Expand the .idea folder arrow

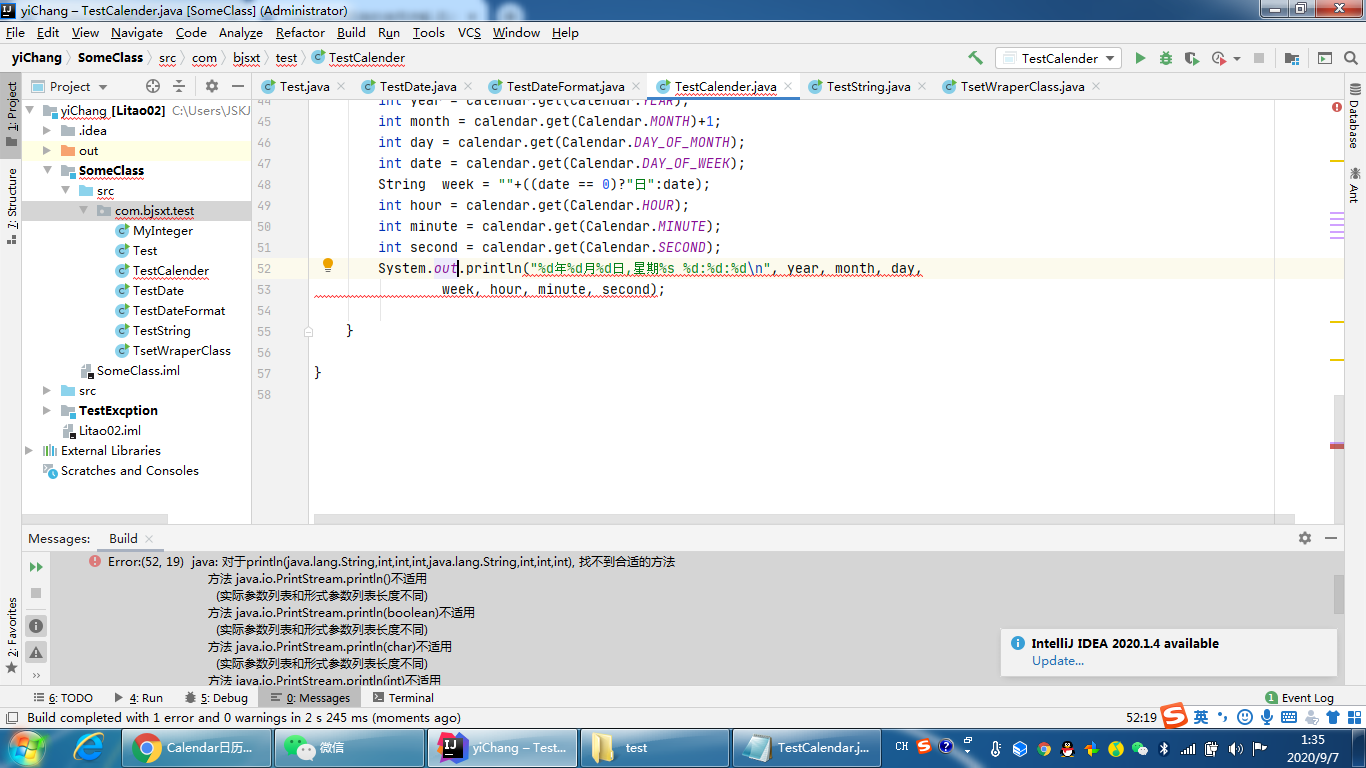point(47,131)
